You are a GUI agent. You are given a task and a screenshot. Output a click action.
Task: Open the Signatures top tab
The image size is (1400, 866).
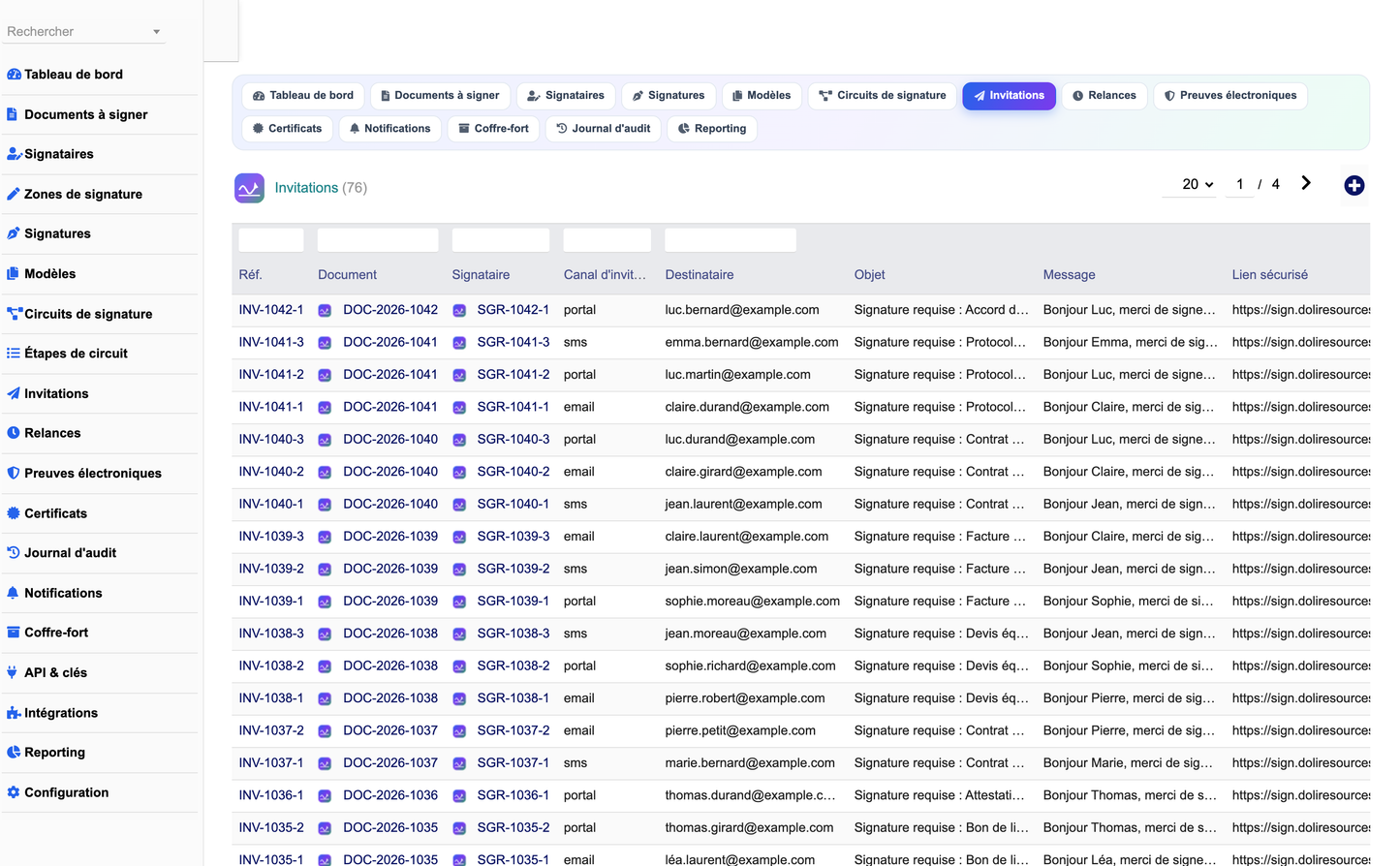(669, 96)
